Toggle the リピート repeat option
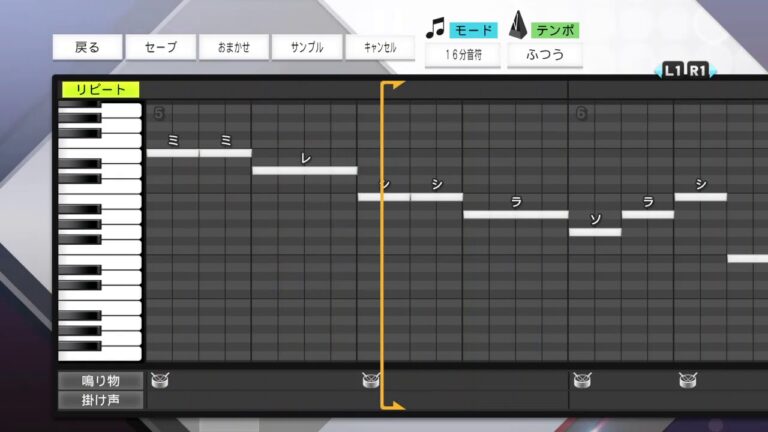Viewport: 768px width, 432px height. click(101, 90)
